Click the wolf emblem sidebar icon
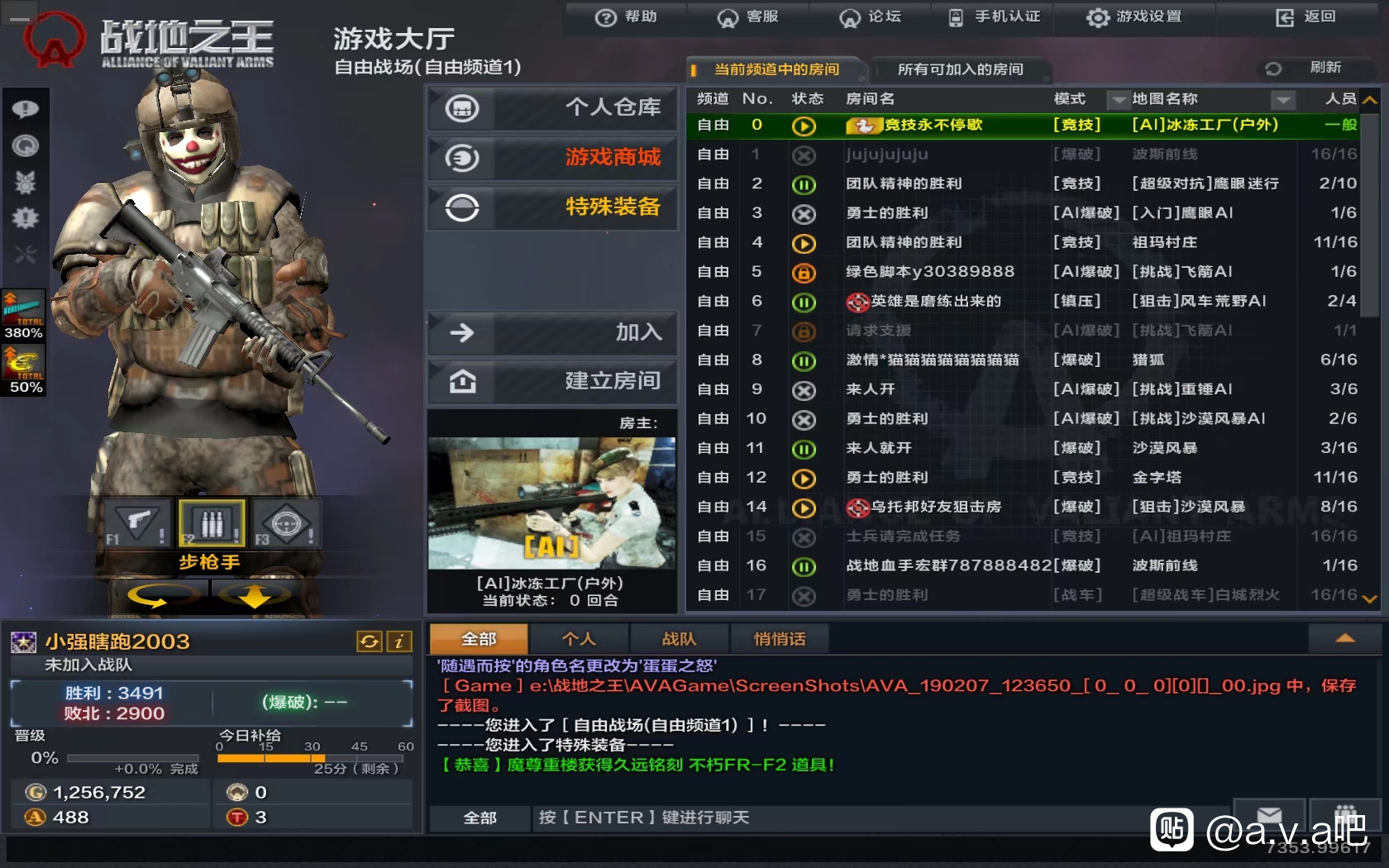This screenshot has width=1389, height=868. (x=26, y=183)
